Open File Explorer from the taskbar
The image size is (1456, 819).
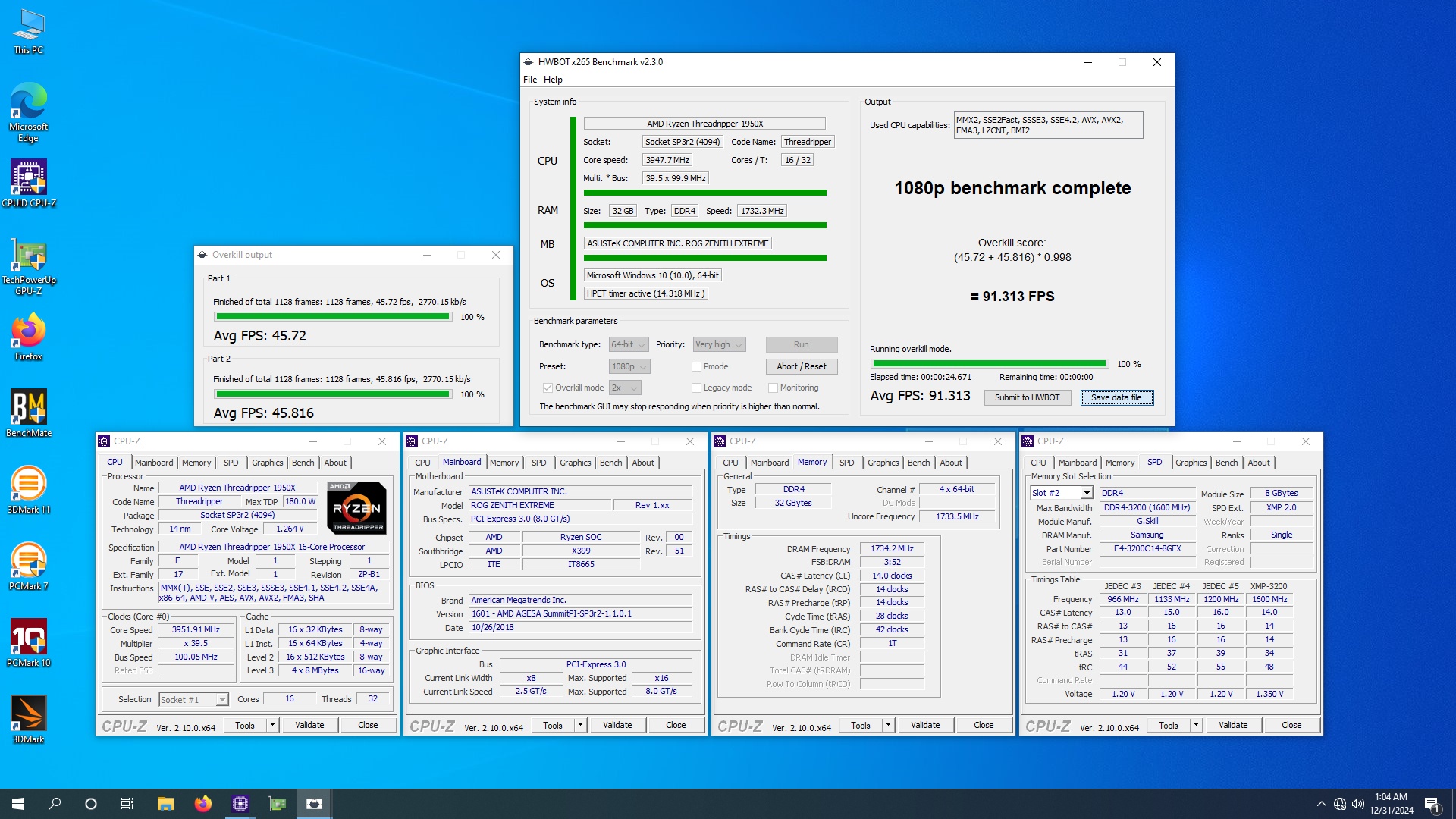click(165, 804)
